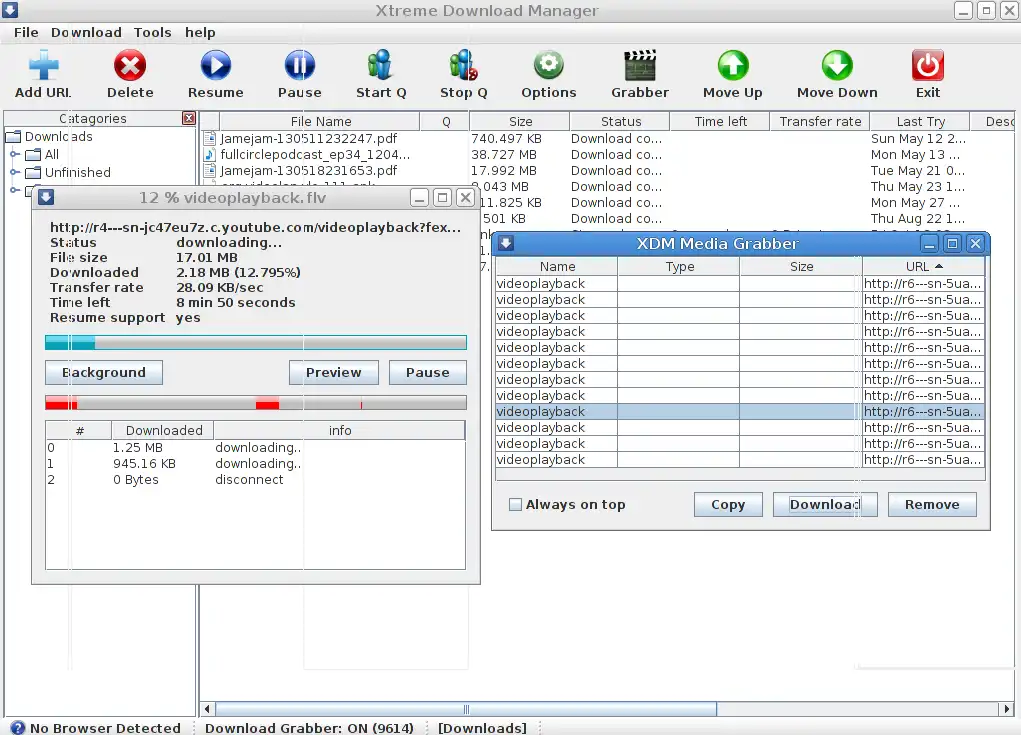Select the first videoplayback row in Grabber

(740, 284)
